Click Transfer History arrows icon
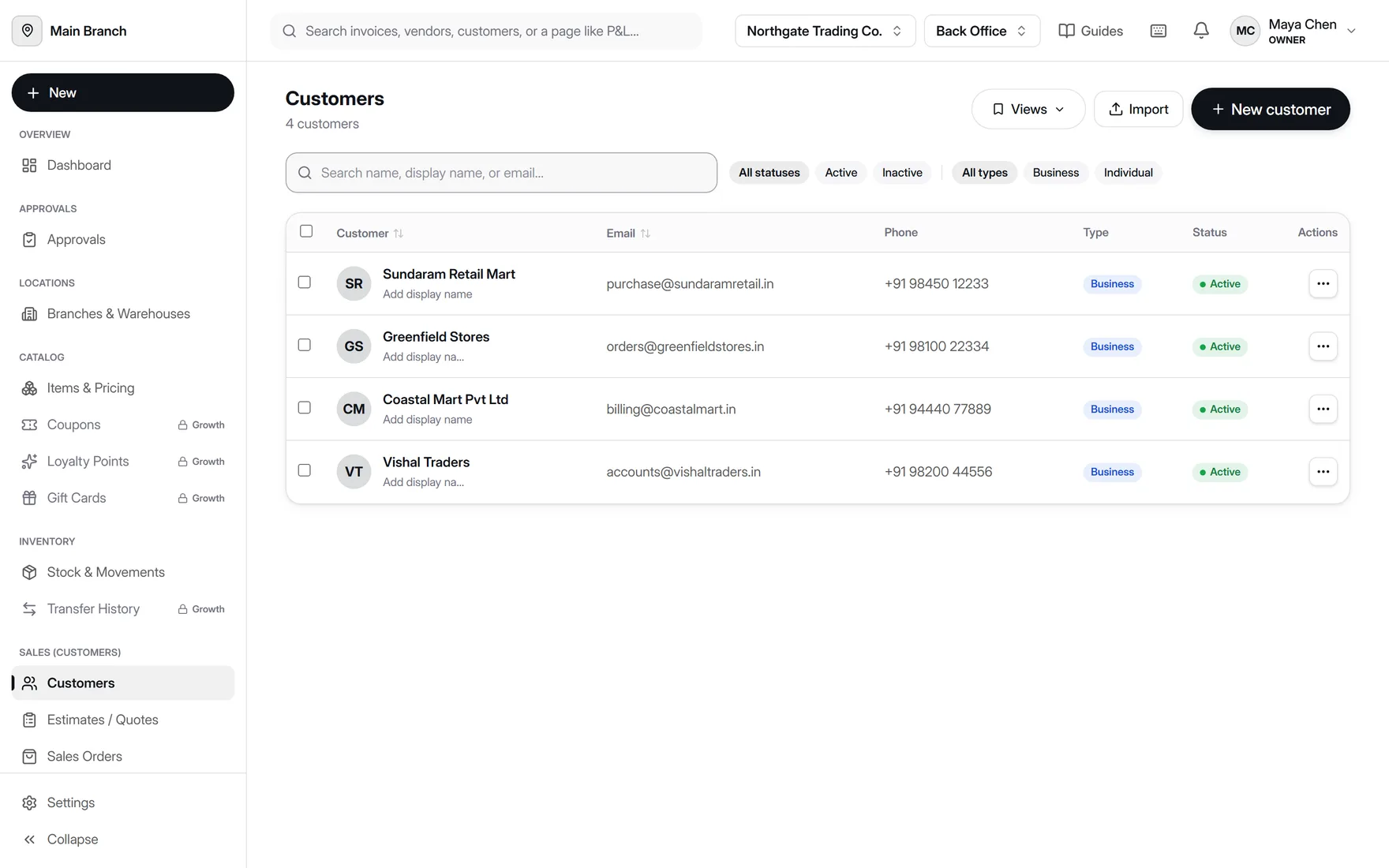The image size is (1389, 868). coord(29,609)
